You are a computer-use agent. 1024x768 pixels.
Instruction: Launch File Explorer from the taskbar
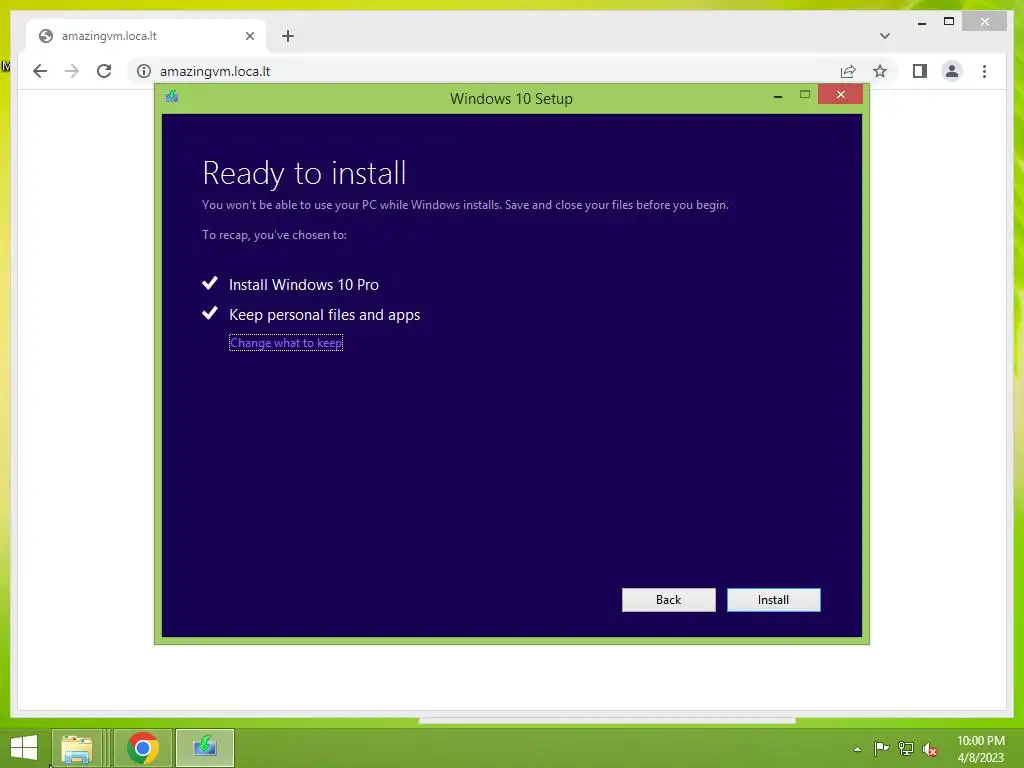tap(76, 748)
